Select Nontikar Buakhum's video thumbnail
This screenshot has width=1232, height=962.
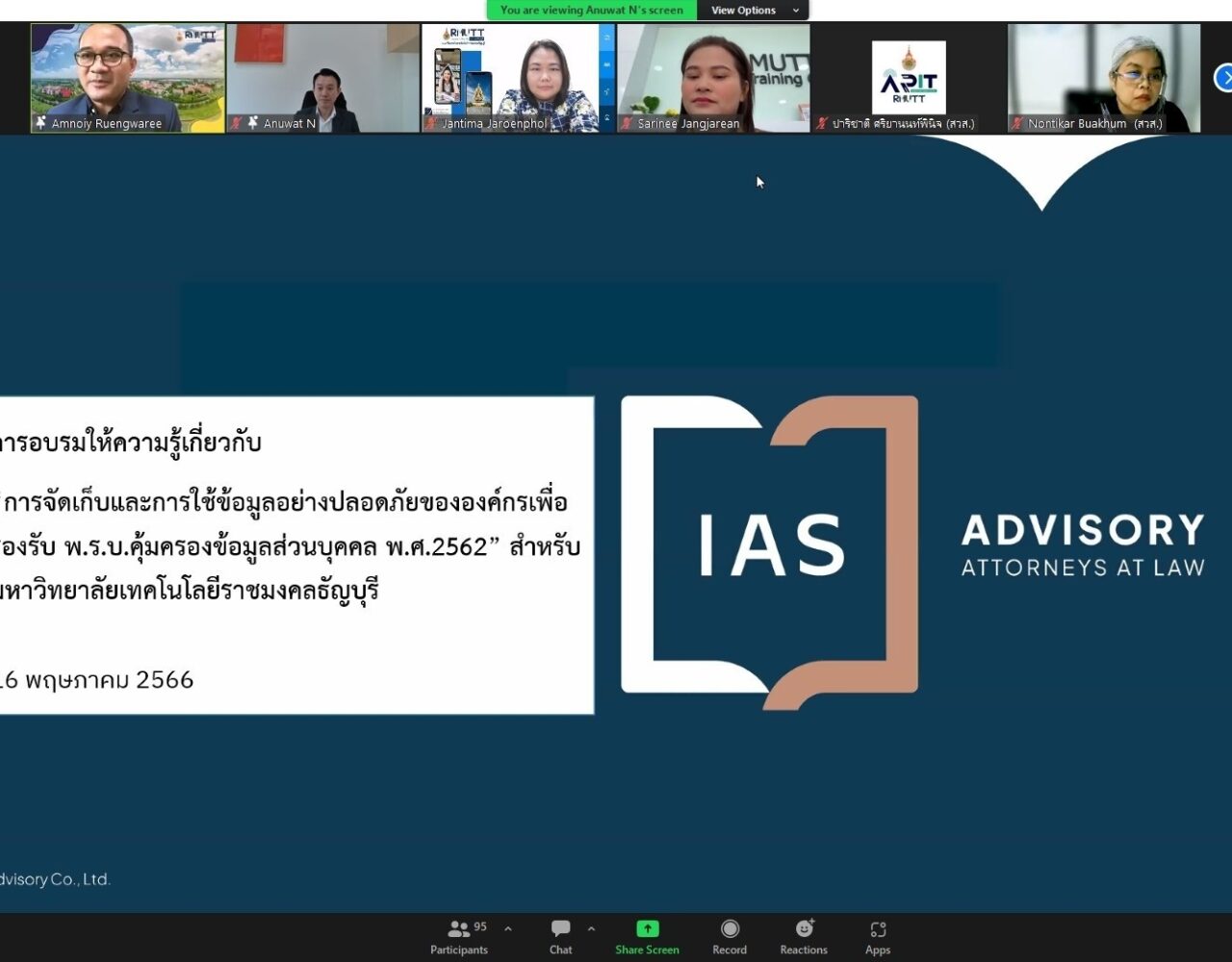1104,78
